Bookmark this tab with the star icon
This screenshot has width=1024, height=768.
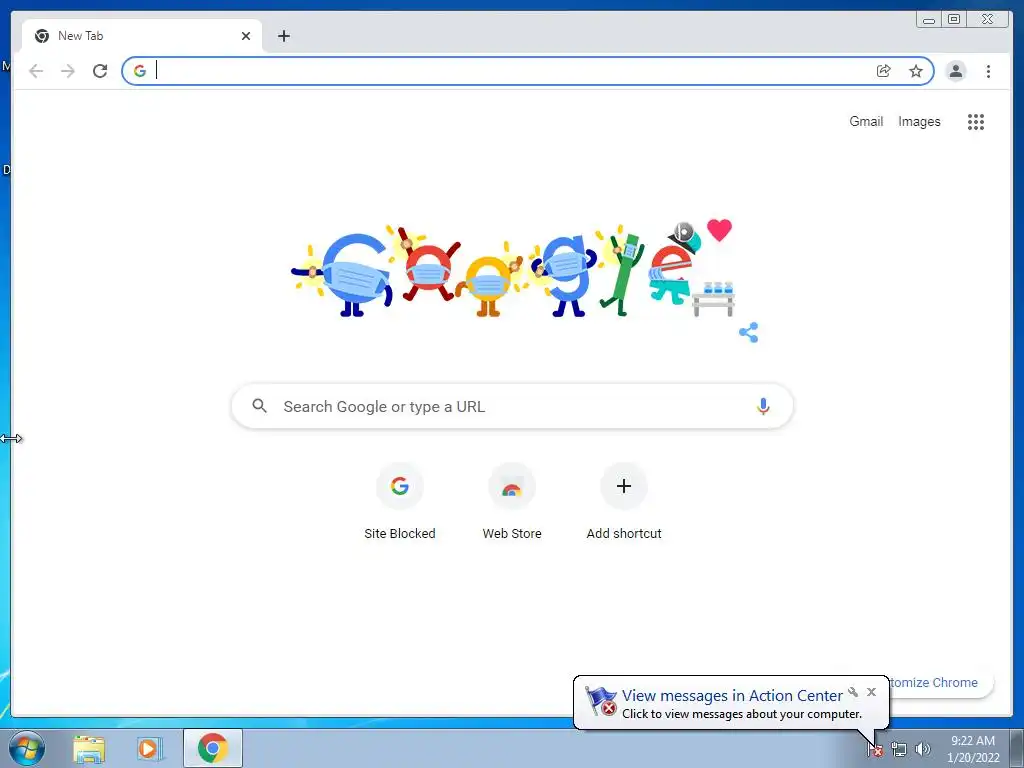916,71
